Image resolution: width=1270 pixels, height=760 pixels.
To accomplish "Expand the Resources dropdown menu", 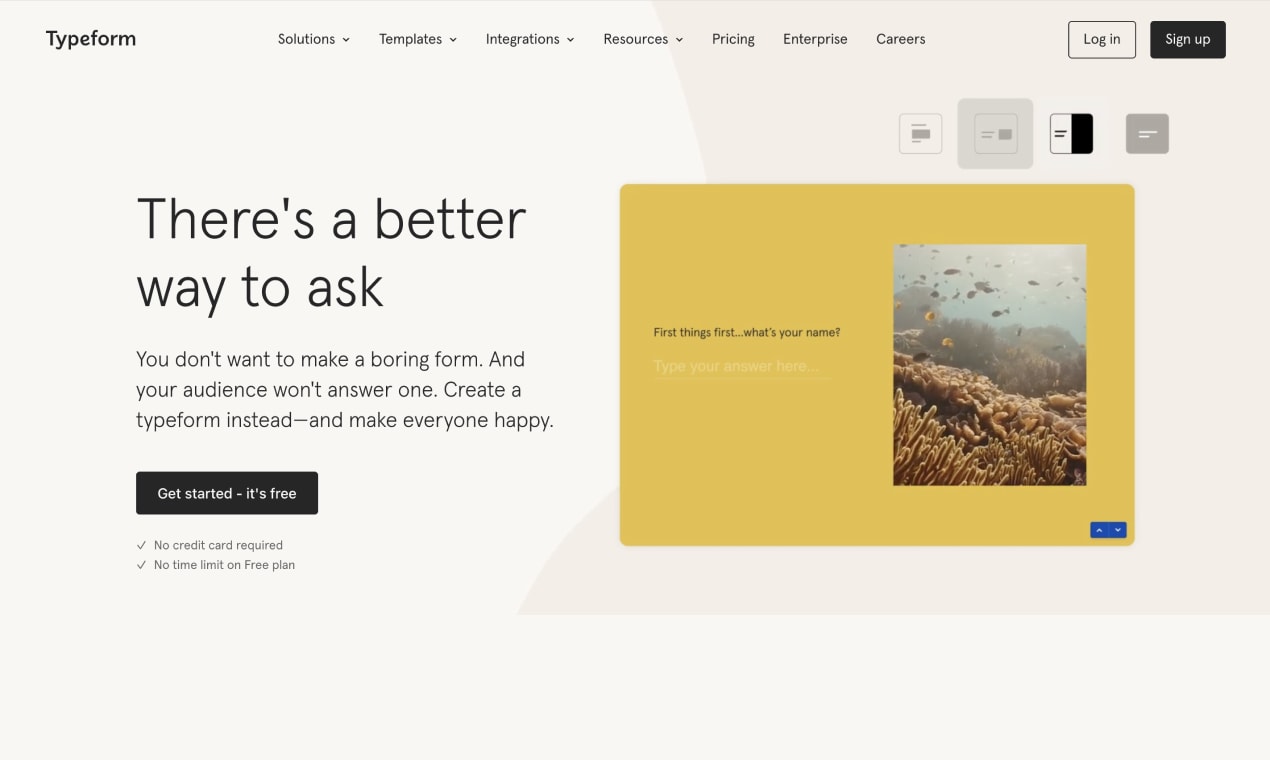I will 643,39.
